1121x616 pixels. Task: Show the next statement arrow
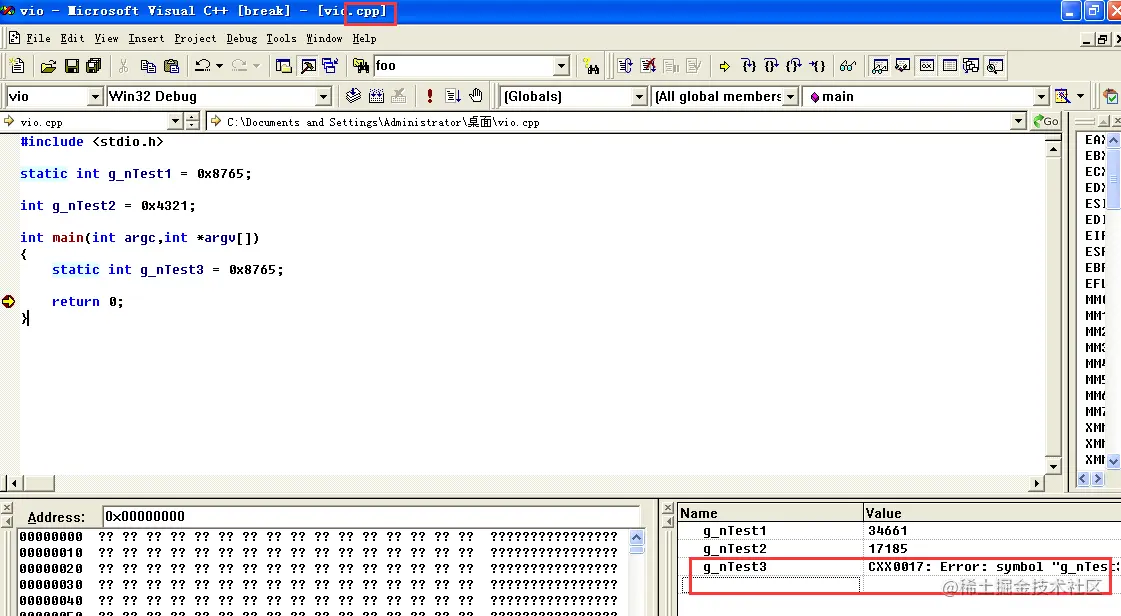pos(725,66)
